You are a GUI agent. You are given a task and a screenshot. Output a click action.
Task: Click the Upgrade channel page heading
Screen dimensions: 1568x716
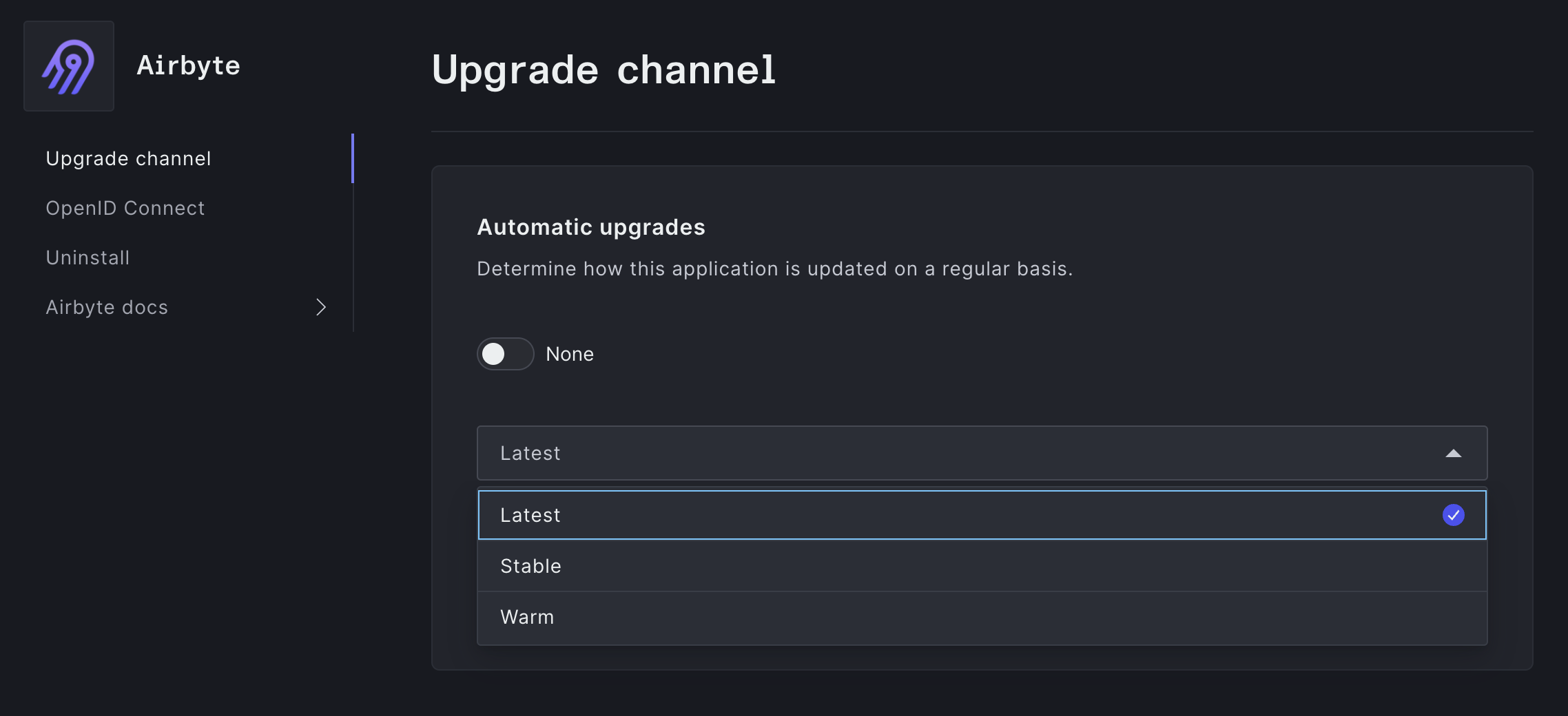click(603, 70)
